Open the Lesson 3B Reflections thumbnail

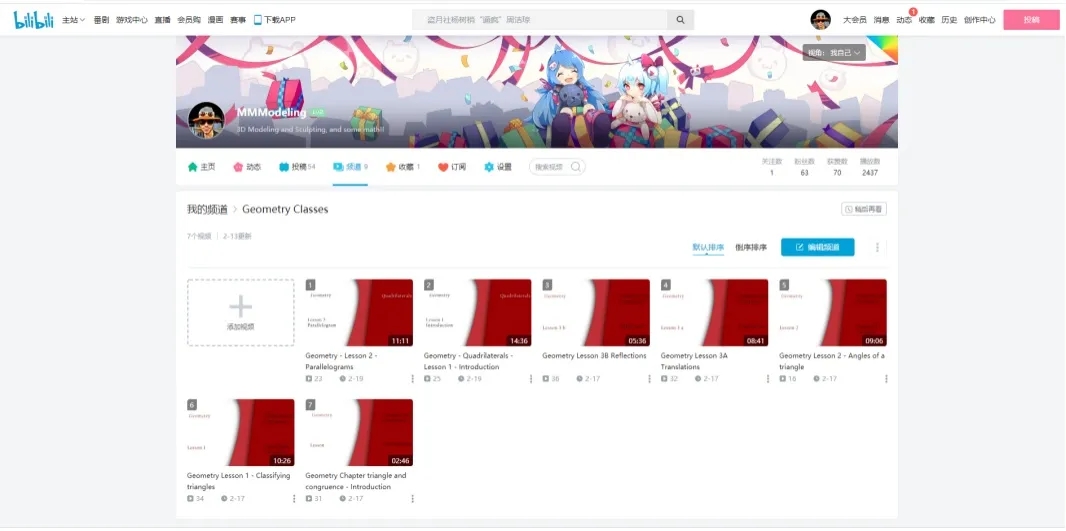pos(596,313)
